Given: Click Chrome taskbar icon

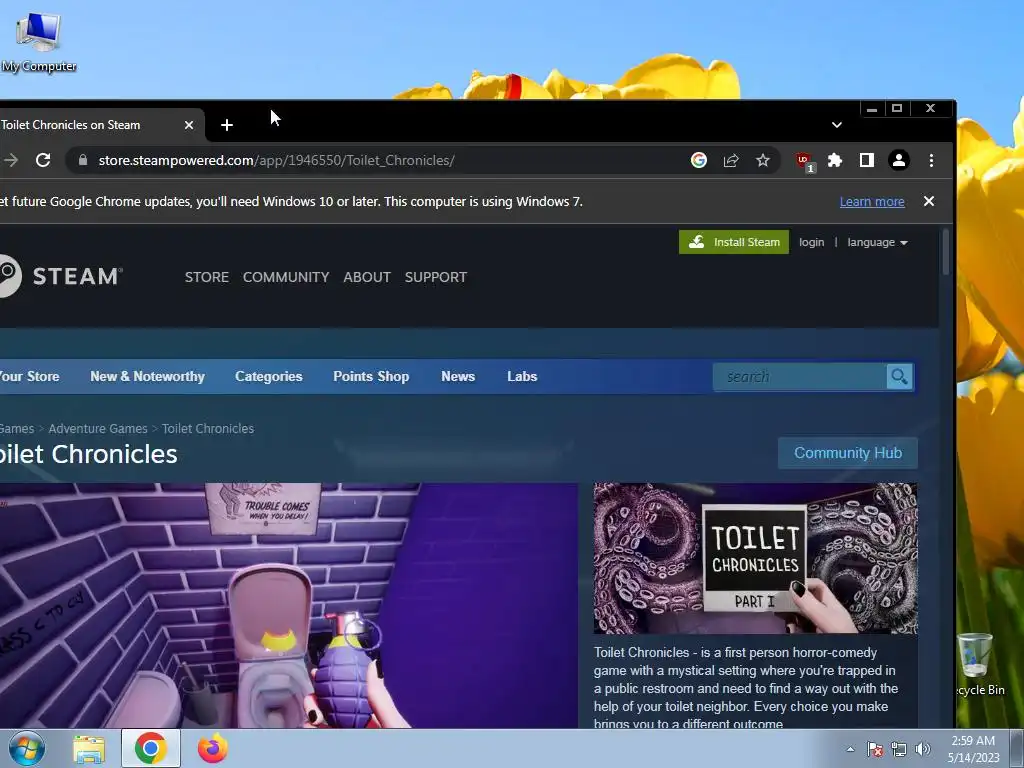Looking at the screenshot, I should 150,748.
